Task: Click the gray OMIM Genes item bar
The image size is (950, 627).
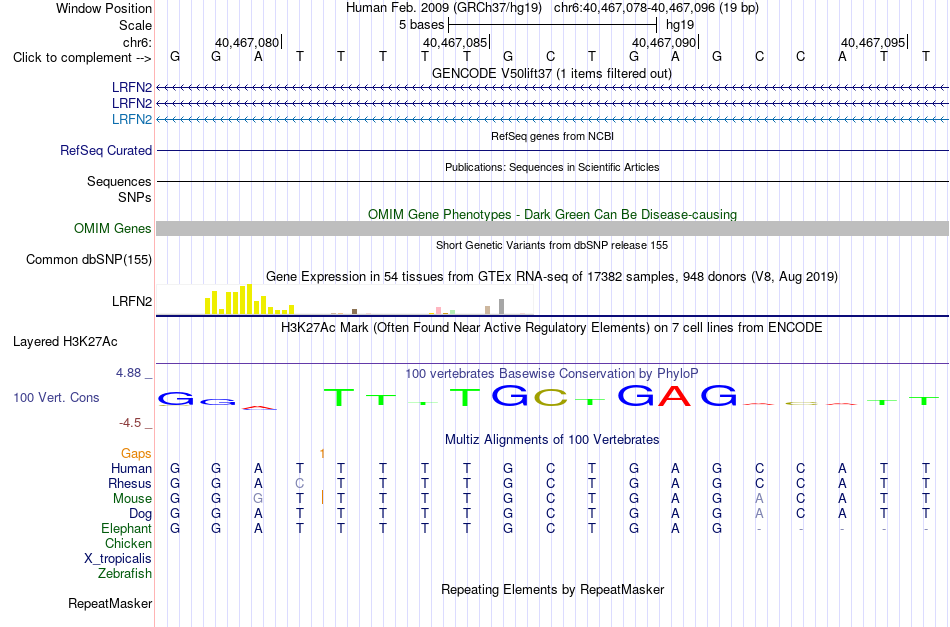Action: point(552,228)
